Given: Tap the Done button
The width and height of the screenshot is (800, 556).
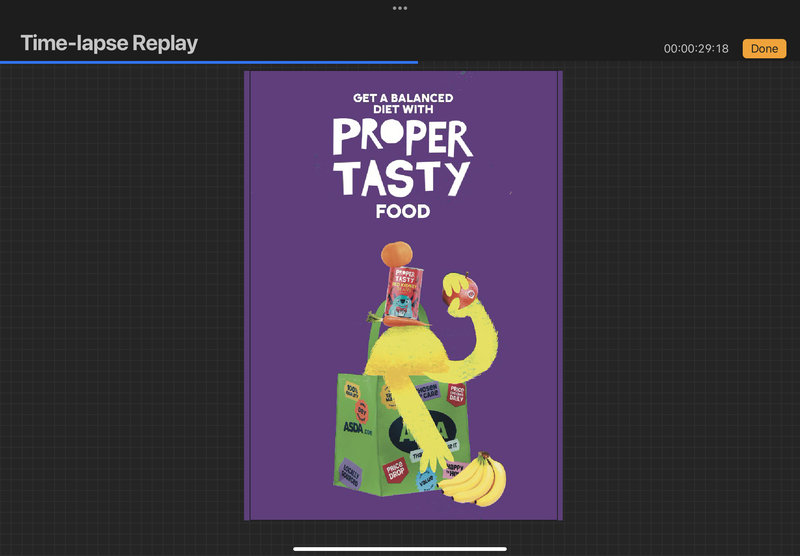Looking at the screenshot, I should coord(764,49).
